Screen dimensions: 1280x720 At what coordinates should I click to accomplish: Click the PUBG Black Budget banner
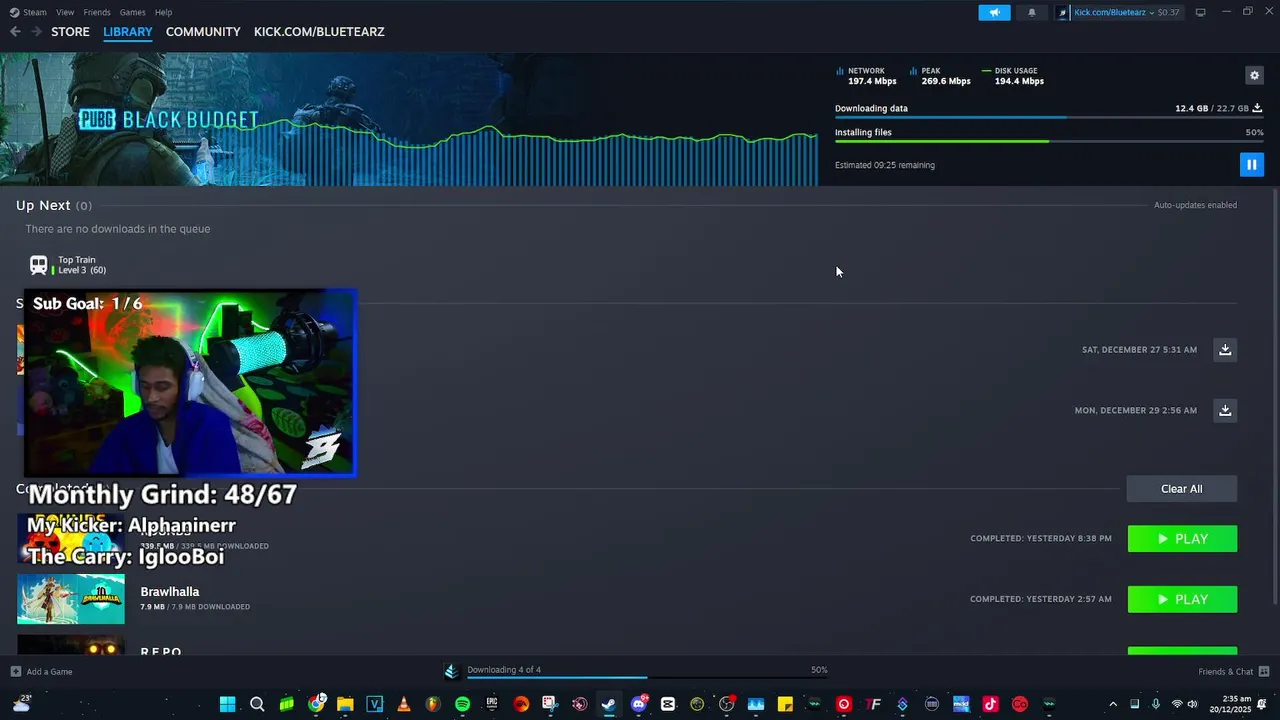[409, 119]
